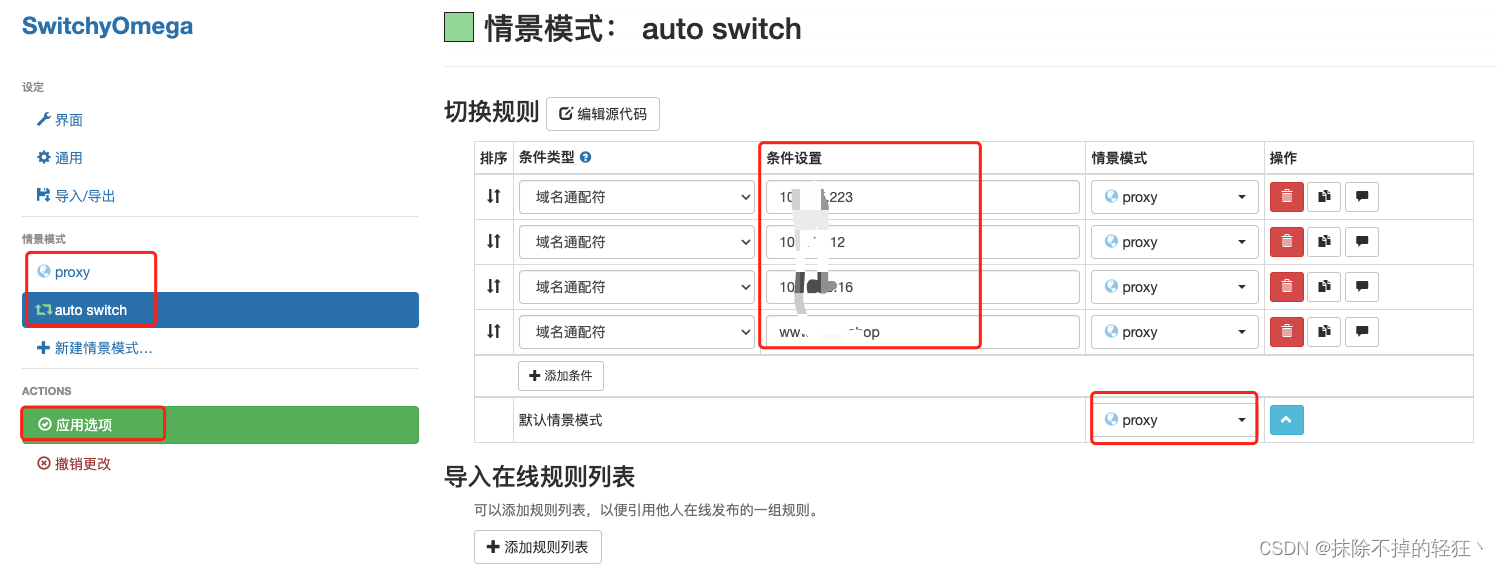Open profile dropdown for the 16 rule
1498x567 pixels.
1175,287
